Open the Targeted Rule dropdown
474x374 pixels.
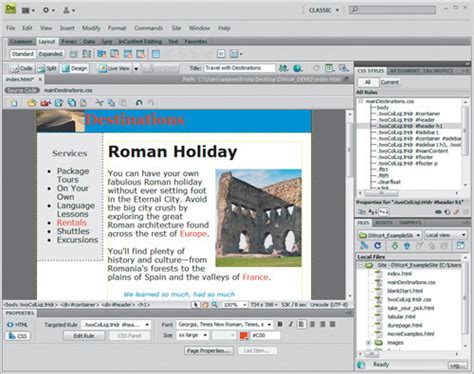coord(116,325)
